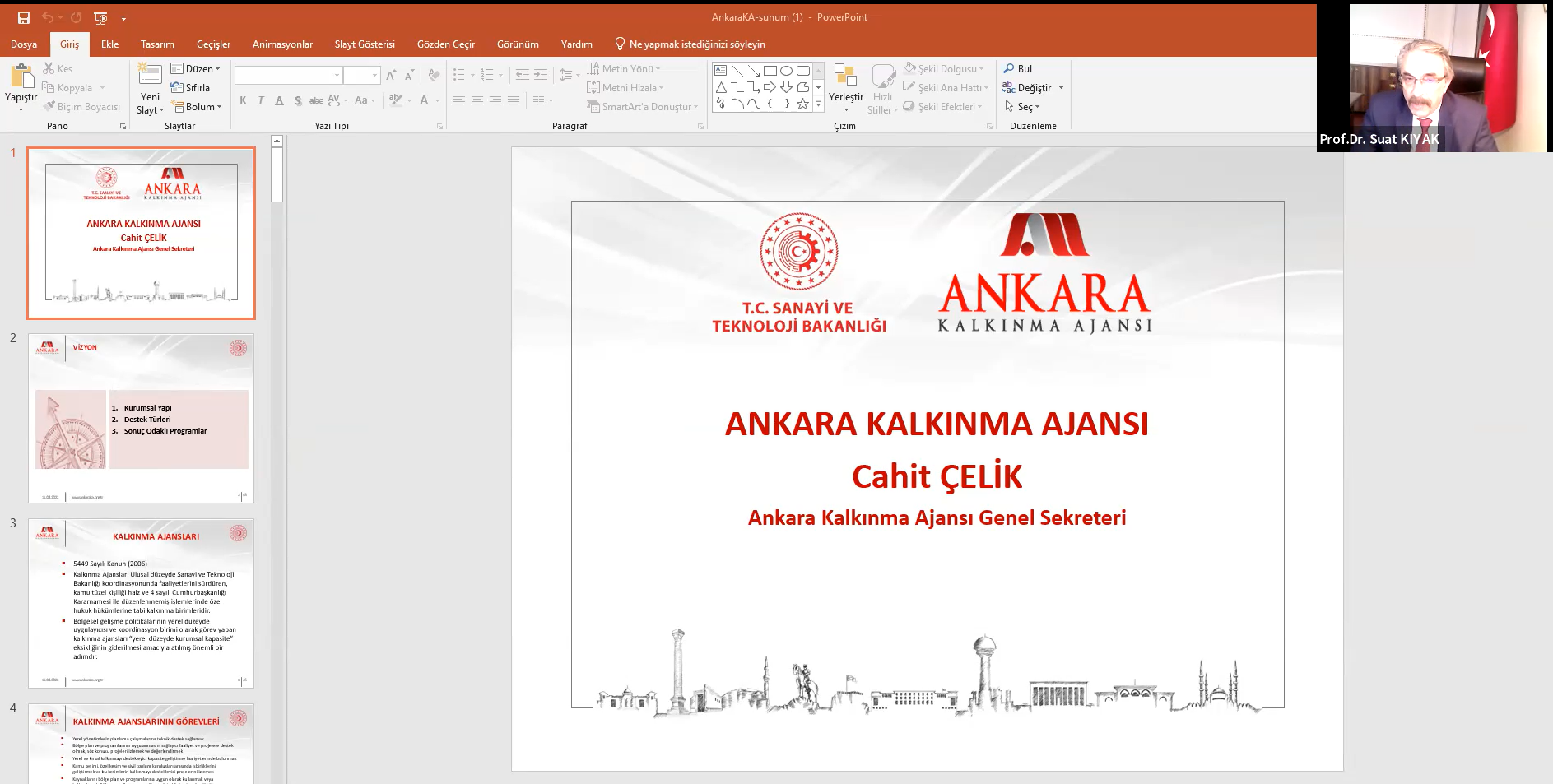Click the Redo icon in title bar
1553x784 pixels.
pos(76,17)
